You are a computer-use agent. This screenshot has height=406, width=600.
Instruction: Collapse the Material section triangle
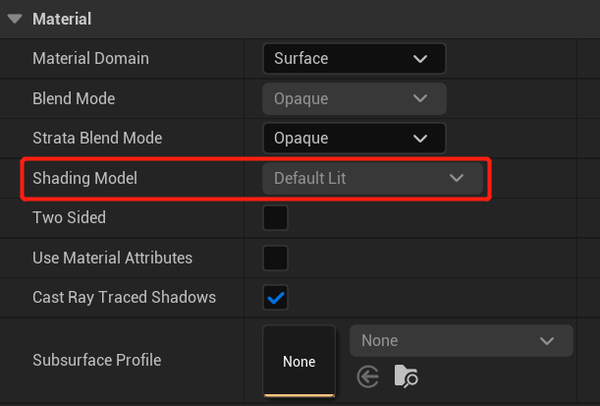point(14,19)
